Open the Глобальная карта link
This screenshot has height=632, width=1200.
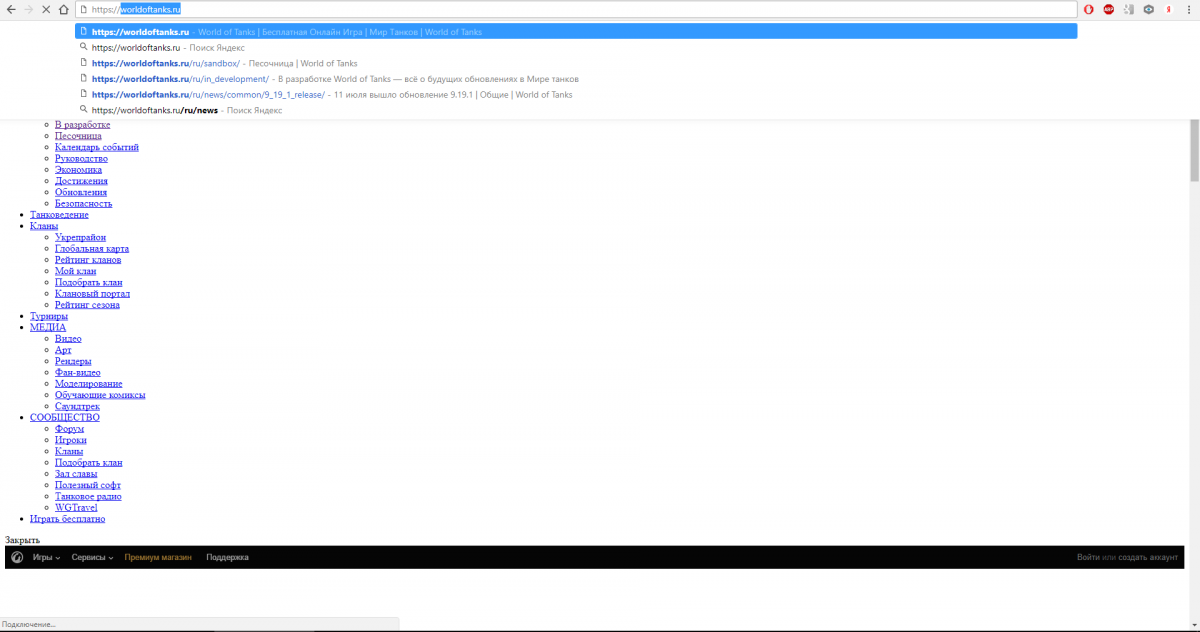pyautogui.click(x=92, y=249)
